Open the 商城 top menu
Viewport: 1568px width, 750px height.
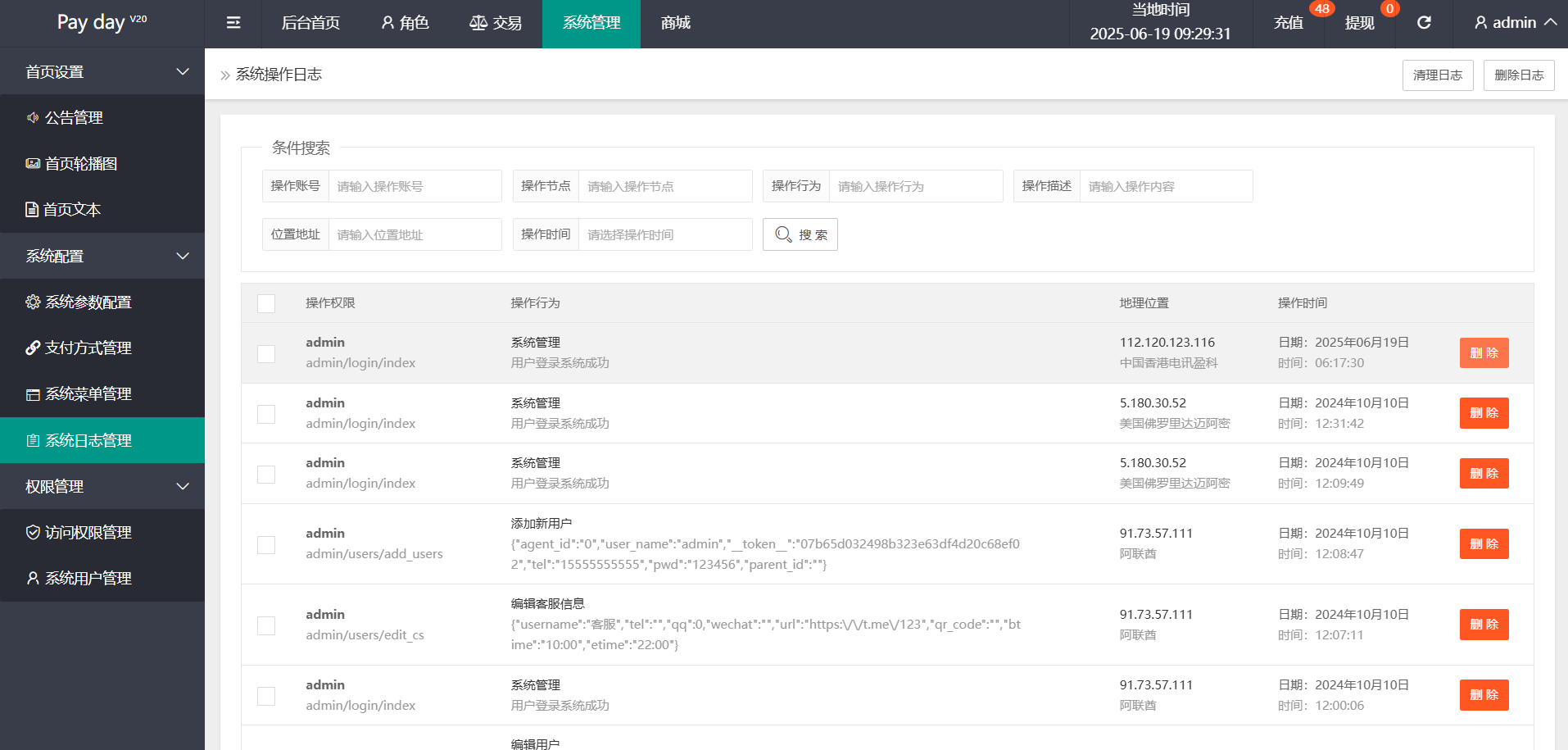pos(676,23)
